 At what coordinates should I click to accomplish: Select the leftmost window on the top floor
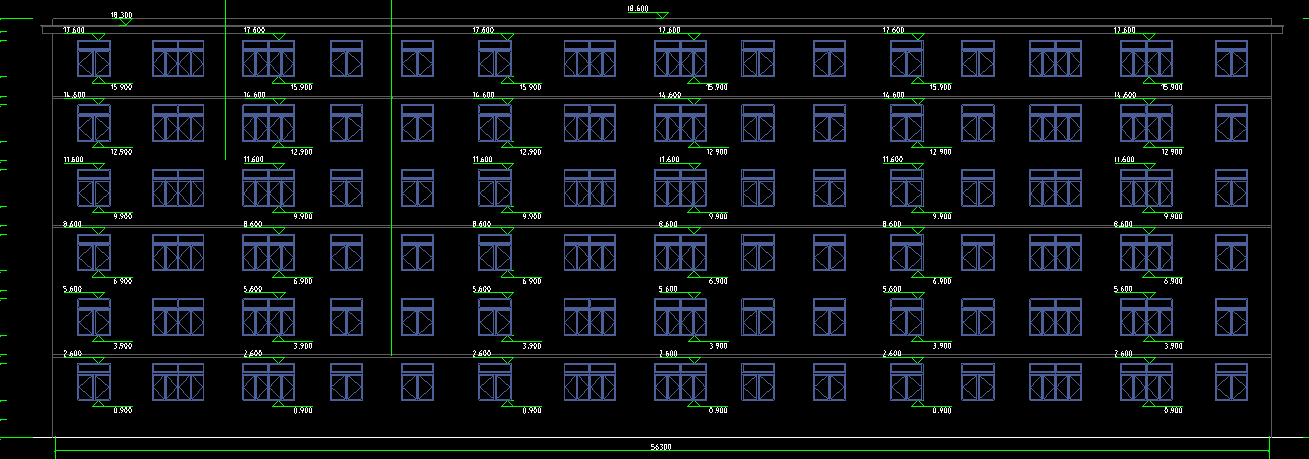click(x=94, y=59)
